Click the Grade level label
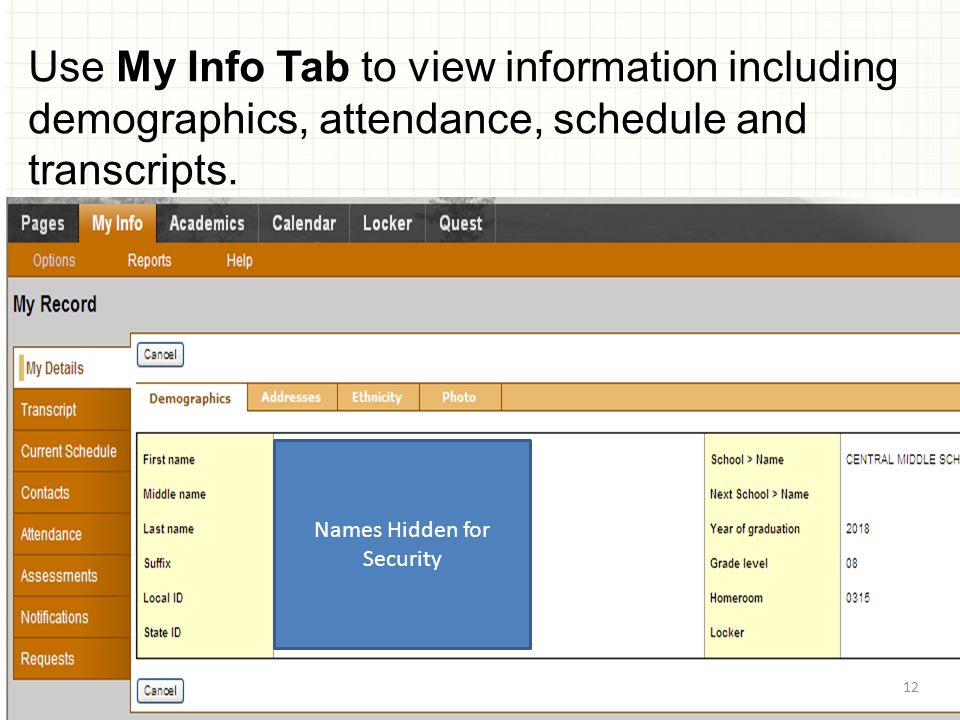The width and height of the screenshot is (960, 720). point(739,563)
